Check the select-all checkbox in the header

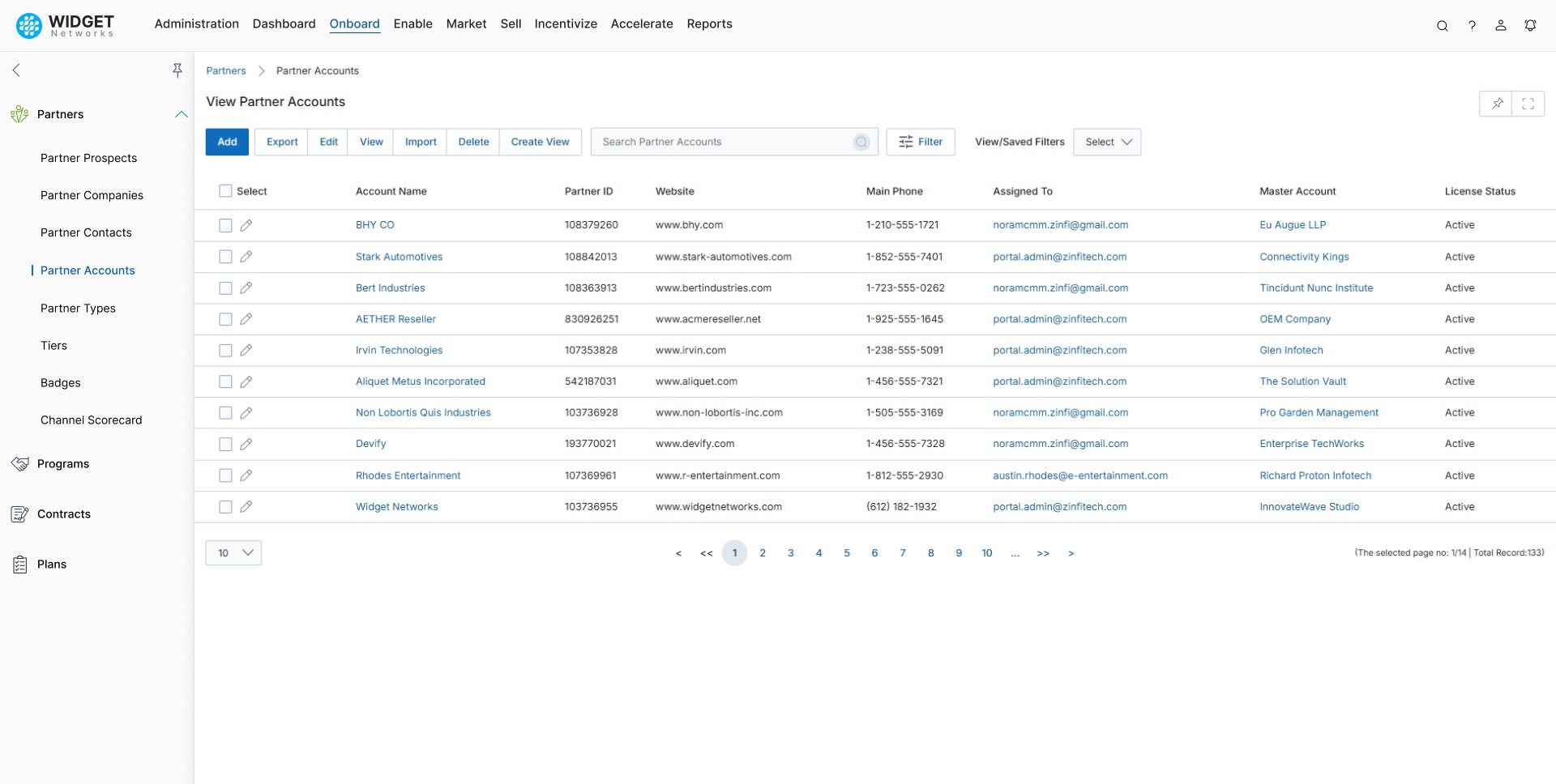tap(224, 190)
